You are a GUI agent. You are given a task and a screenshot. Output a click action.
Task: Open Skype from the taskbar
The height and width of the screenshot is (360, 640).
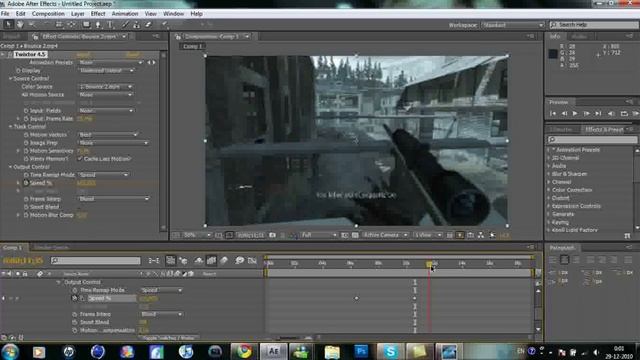(390, 351)
